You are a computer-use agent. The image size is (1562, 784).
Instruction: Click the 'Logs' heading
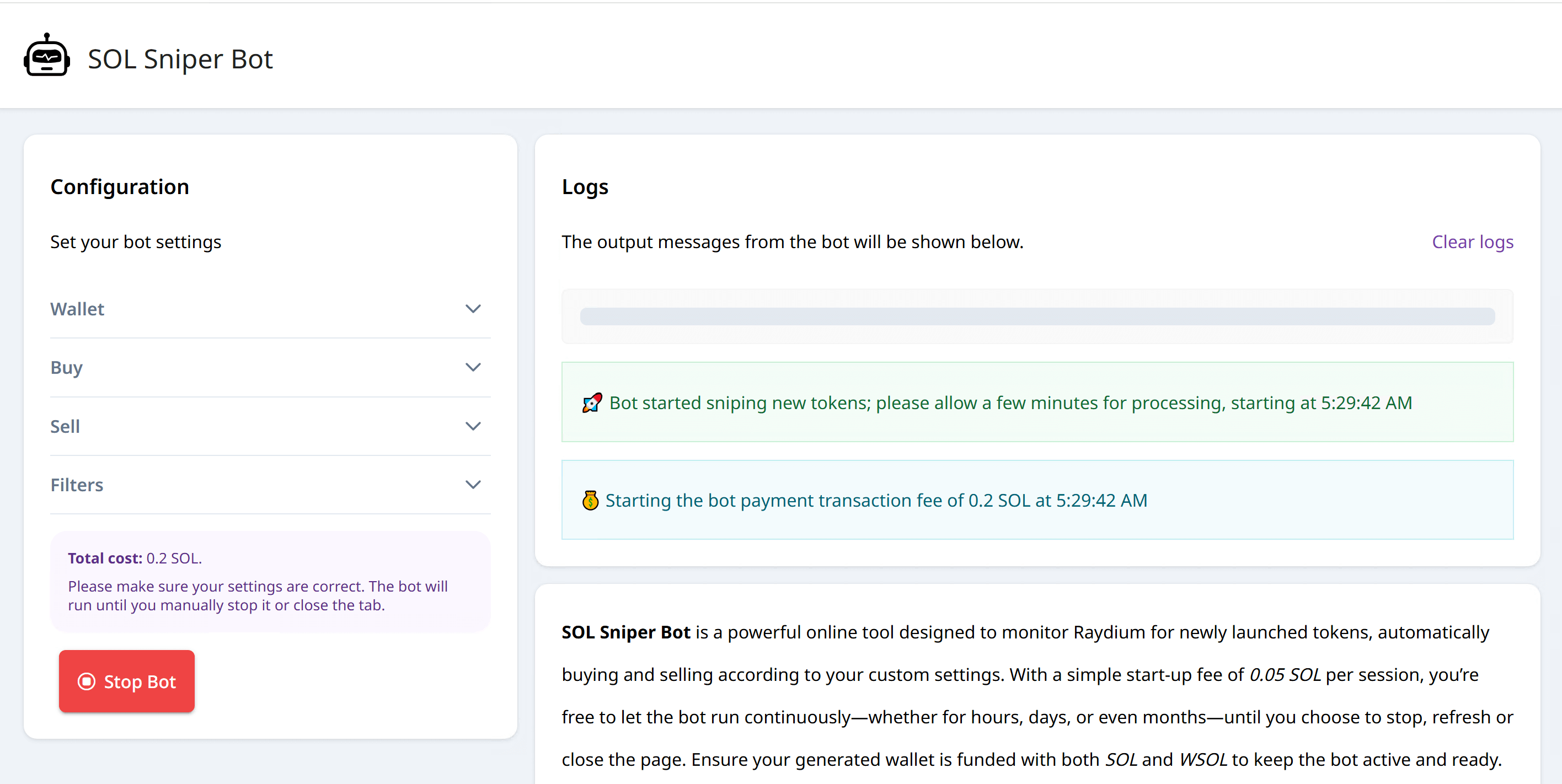tap(585, 187)
